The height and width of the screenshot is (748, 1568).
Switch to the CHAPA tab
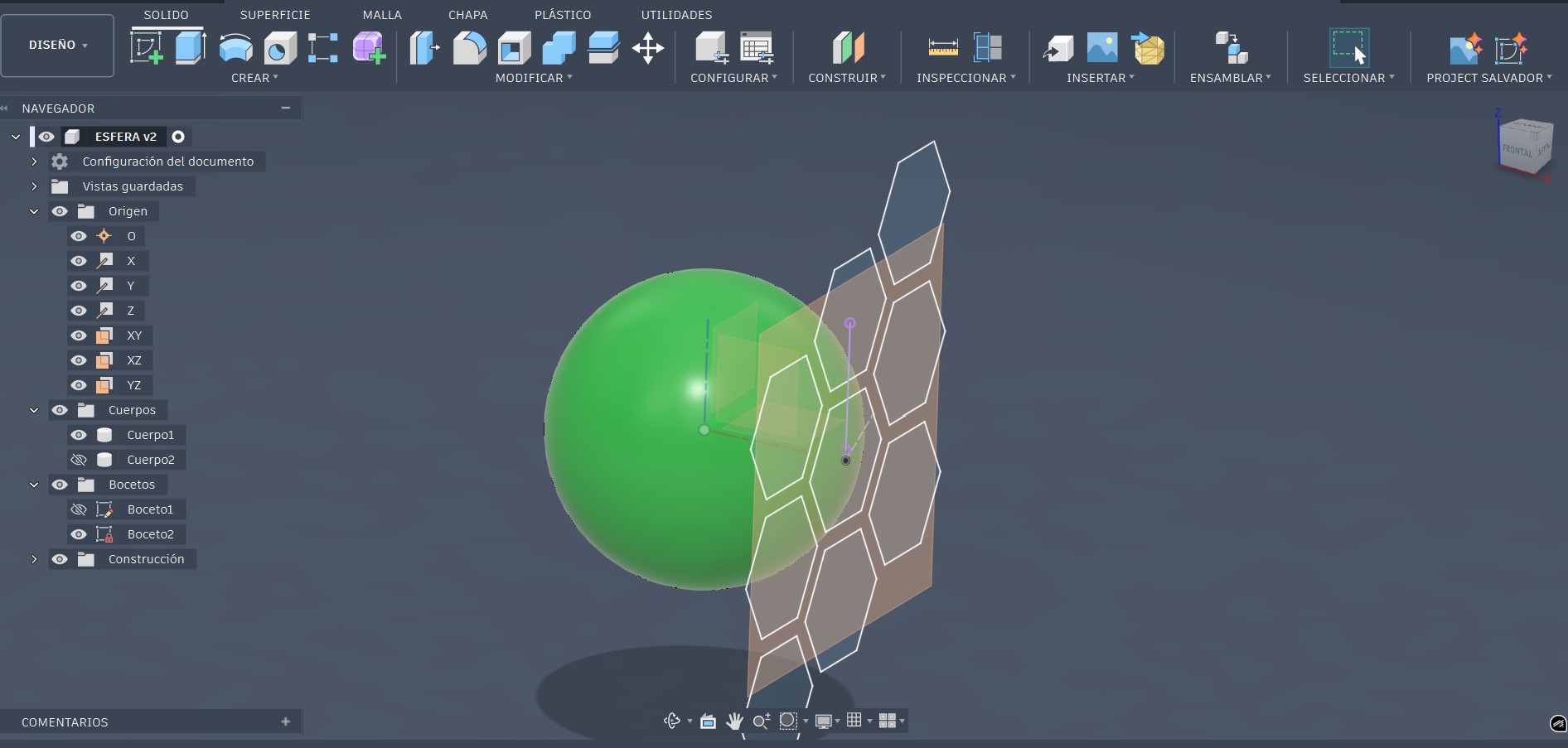tap(468, 15)
